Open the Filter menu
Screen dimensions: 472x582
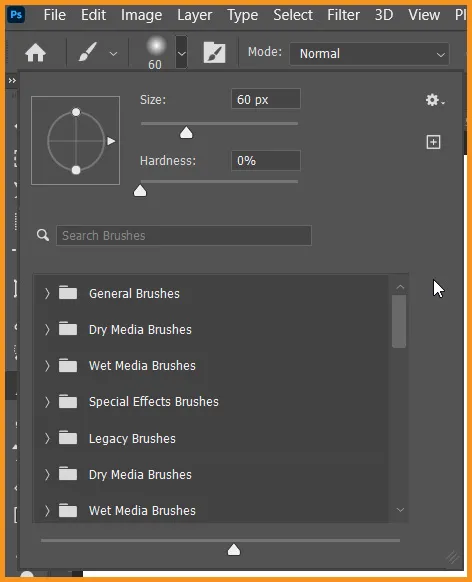[x=343, y=15]
